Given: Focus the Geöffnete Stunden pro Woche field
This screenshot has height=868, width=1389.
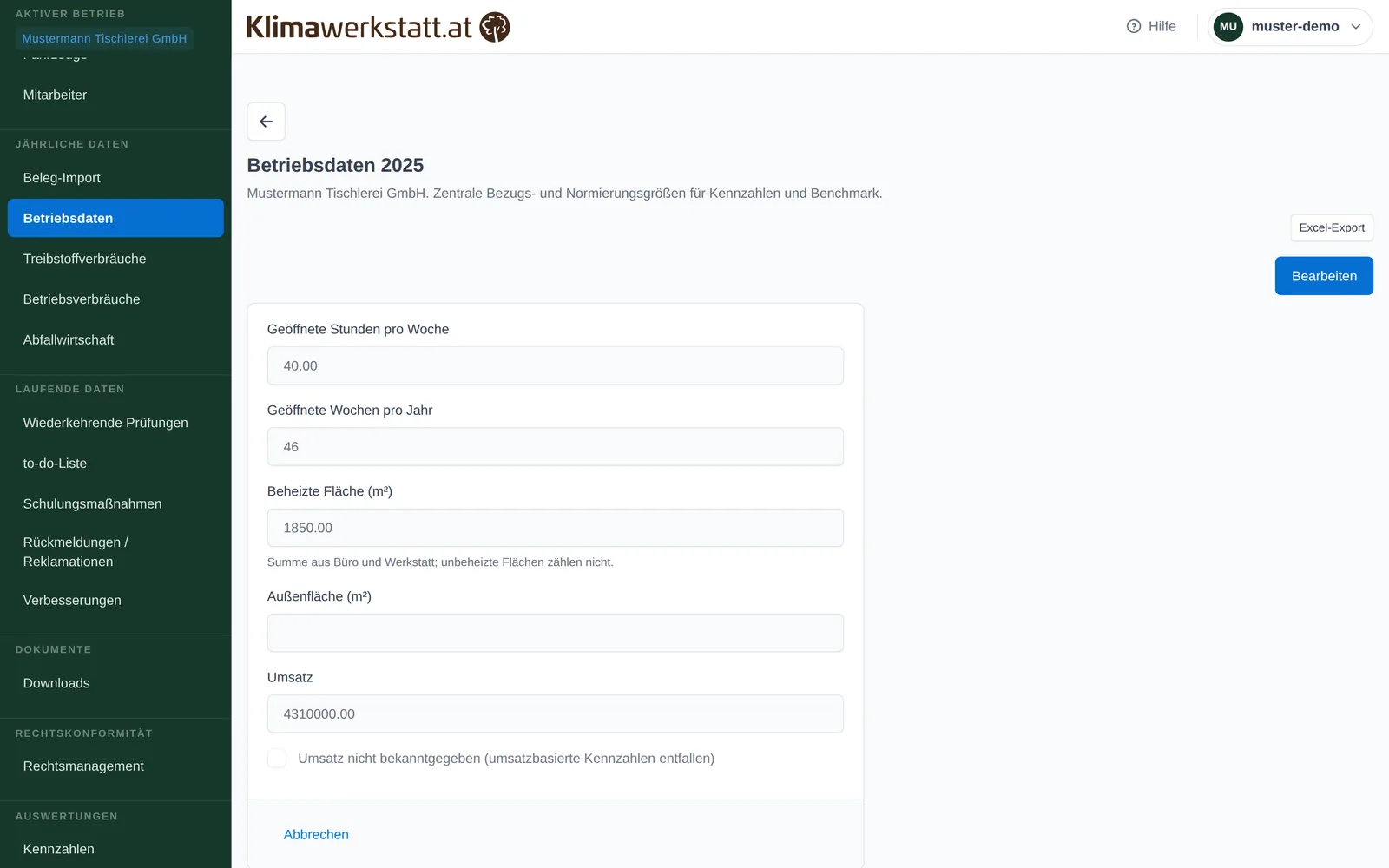Looking at the screenshot, I should 556,365.
